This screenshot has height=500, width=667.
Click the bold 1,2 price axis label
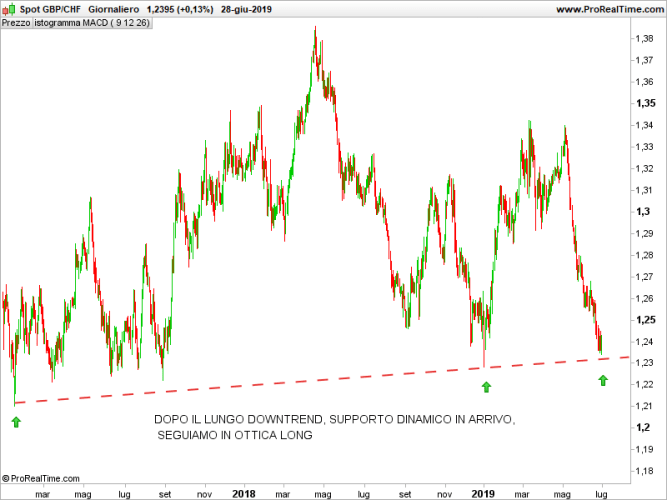643,427
